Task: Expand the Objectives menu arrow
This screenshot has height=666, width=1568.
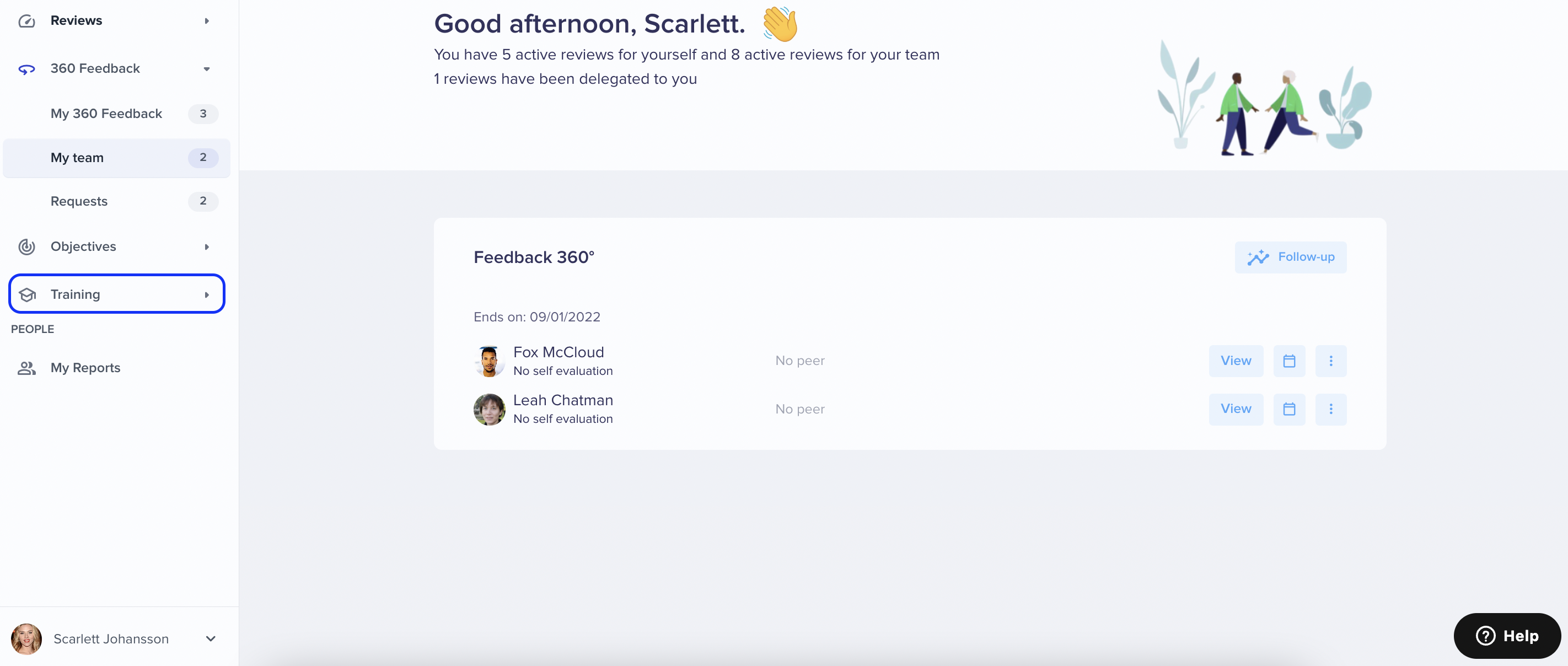Action: [x=207, y=246]
